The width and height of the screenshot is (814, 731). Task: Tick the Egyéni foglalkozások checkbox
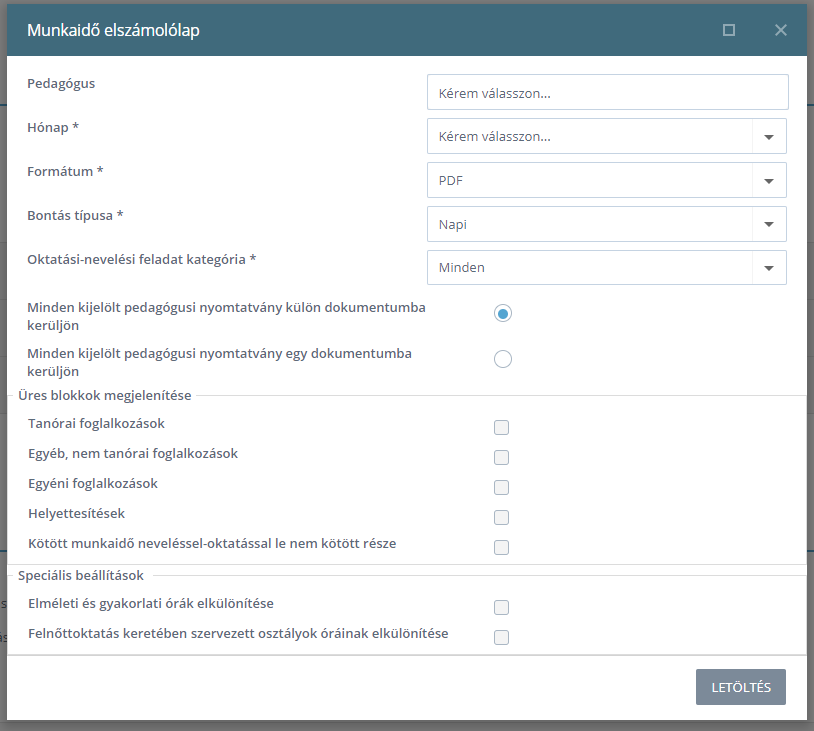[x=501, y=488]
